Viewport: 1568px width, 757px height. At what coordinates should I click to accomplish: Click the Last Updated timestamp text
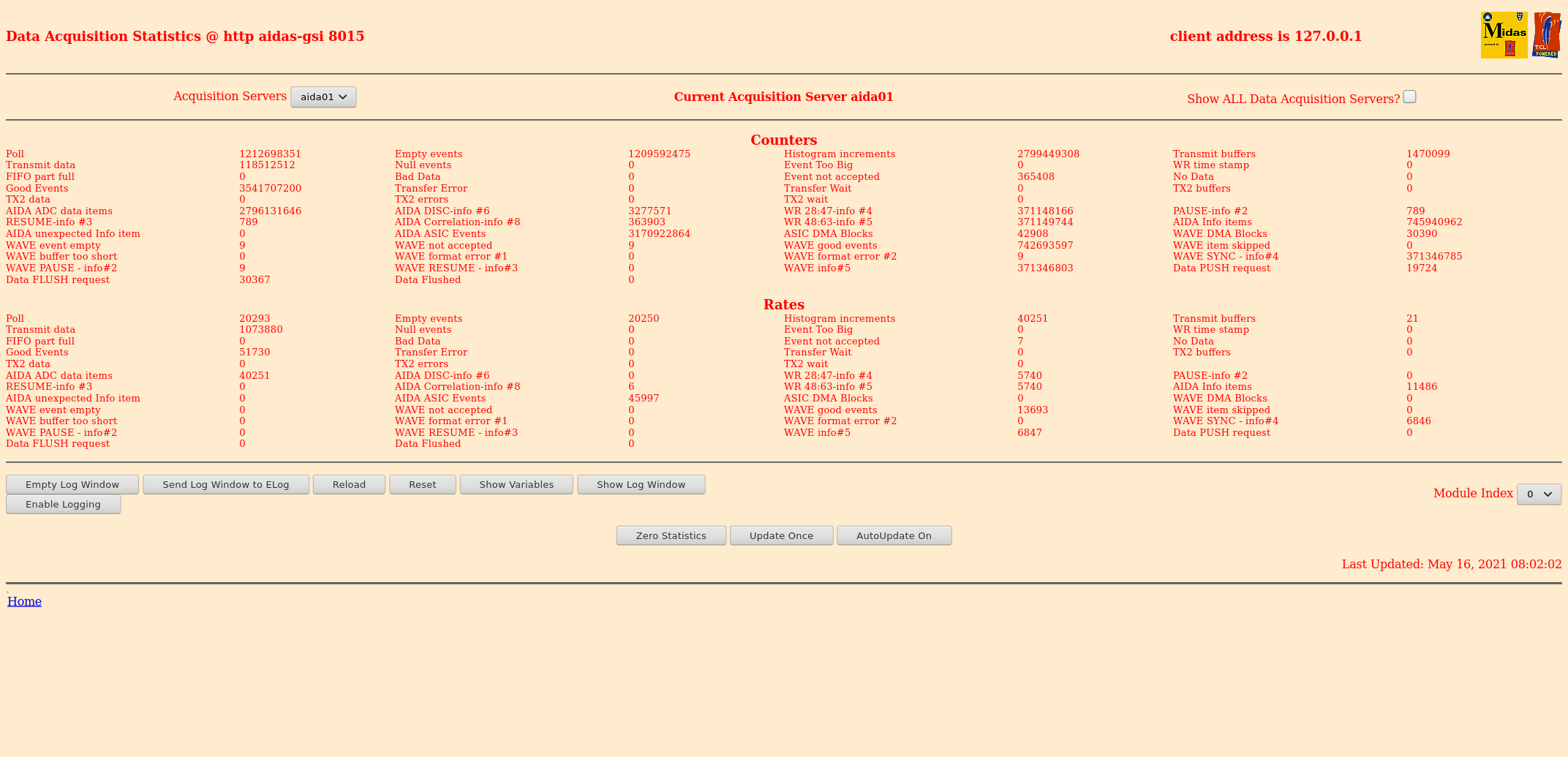pyautogui.click(x=1452, y=564)
